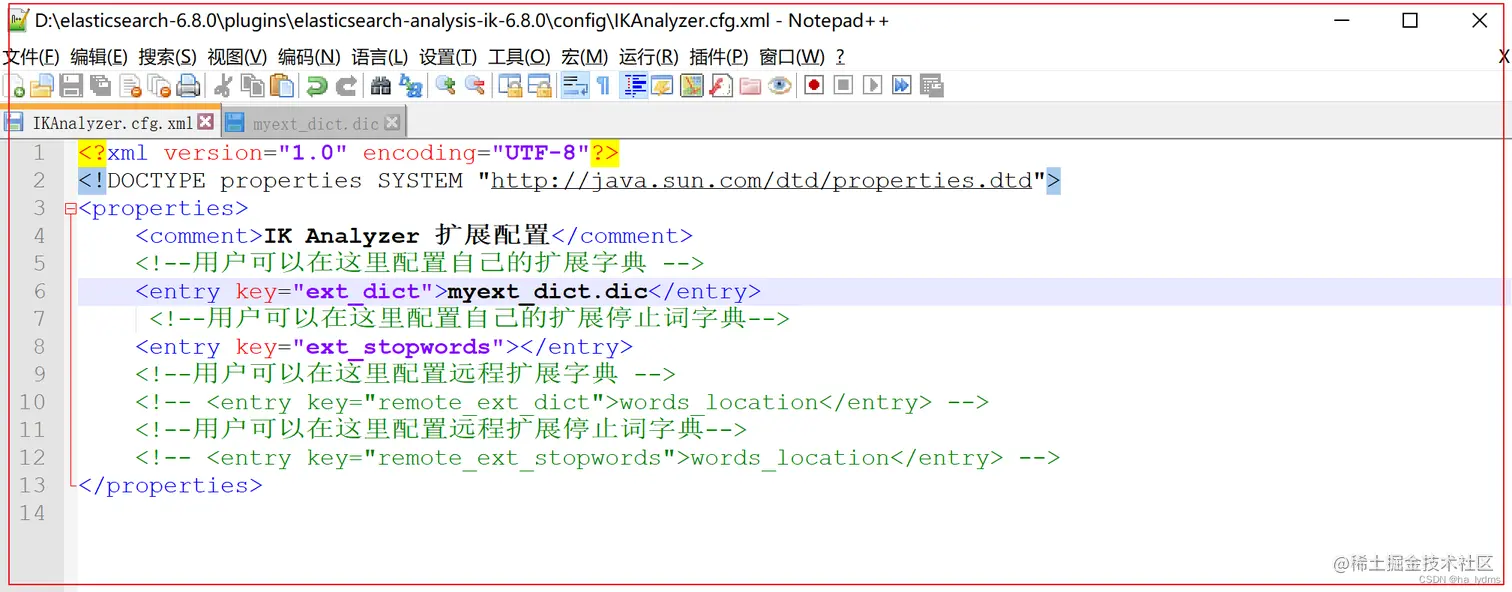This screenshot has height=592, width=1512.
Task: Close the myext_dict.dic tab
Action: pos(393,122)
